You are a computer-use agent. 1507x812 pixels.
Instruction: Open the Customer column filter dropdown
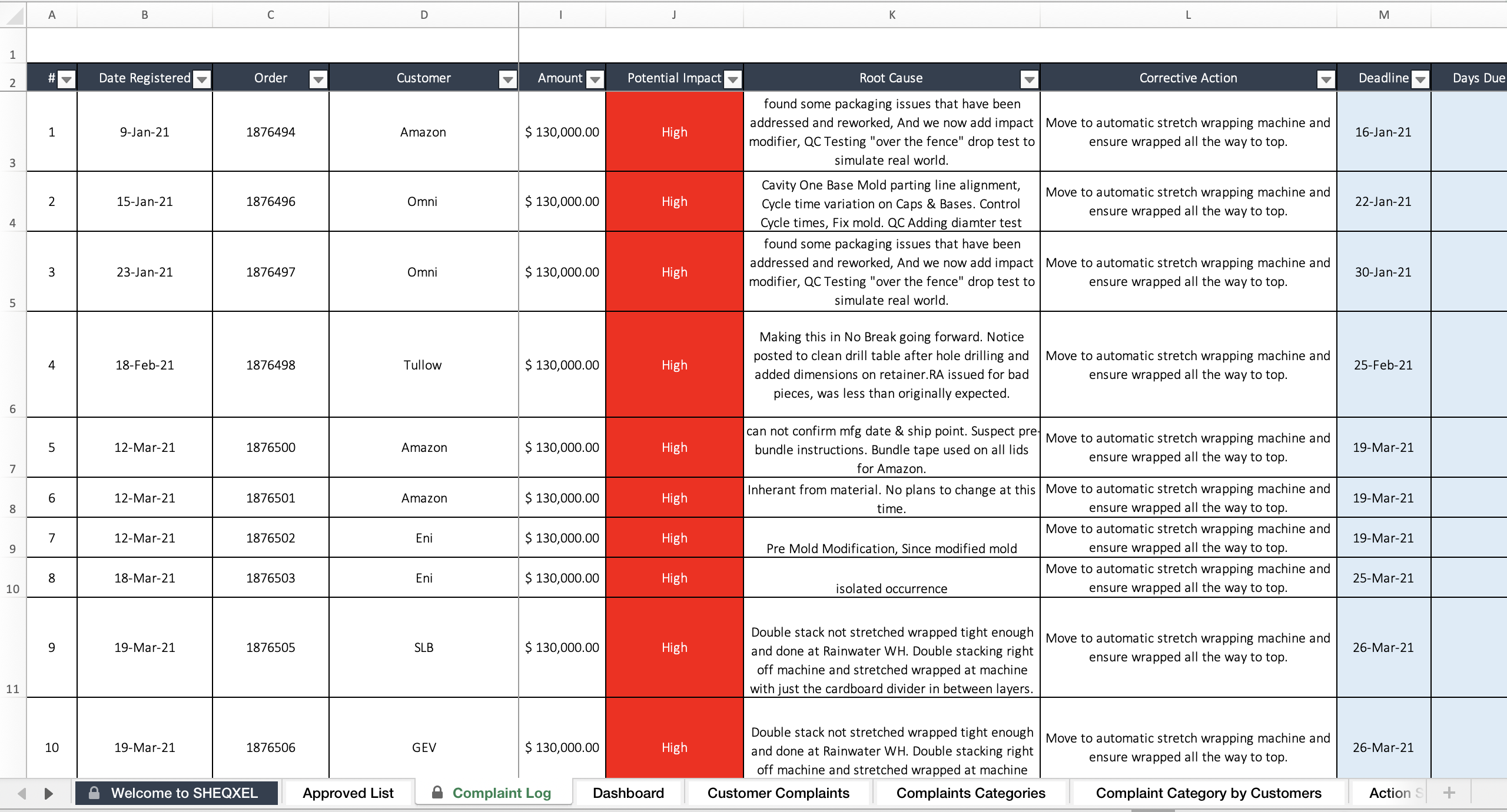pyautogui.click(x=507, y=79)
